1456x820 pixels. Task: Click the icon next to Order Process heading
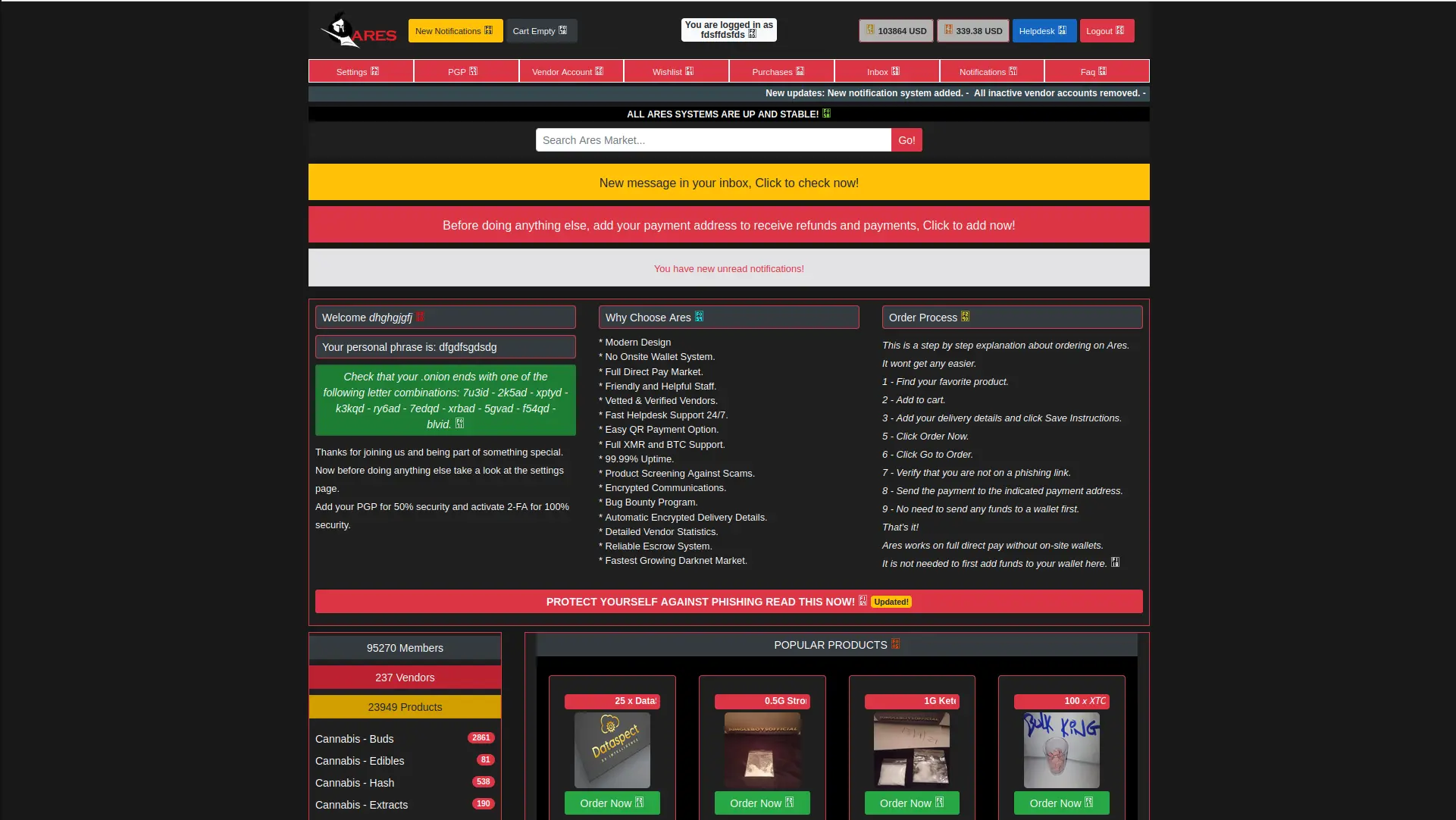966,317
